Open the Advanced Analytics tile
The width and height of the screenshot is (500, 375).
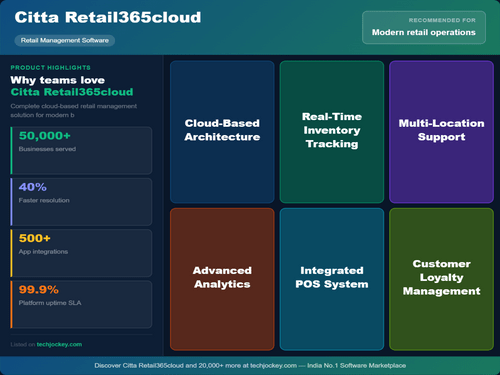222,279
